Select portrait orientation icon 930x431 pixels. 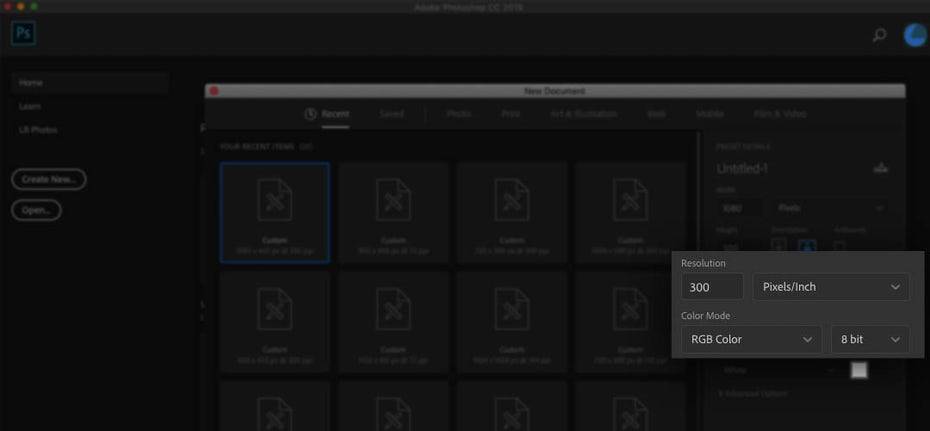[x=780, y=245]
